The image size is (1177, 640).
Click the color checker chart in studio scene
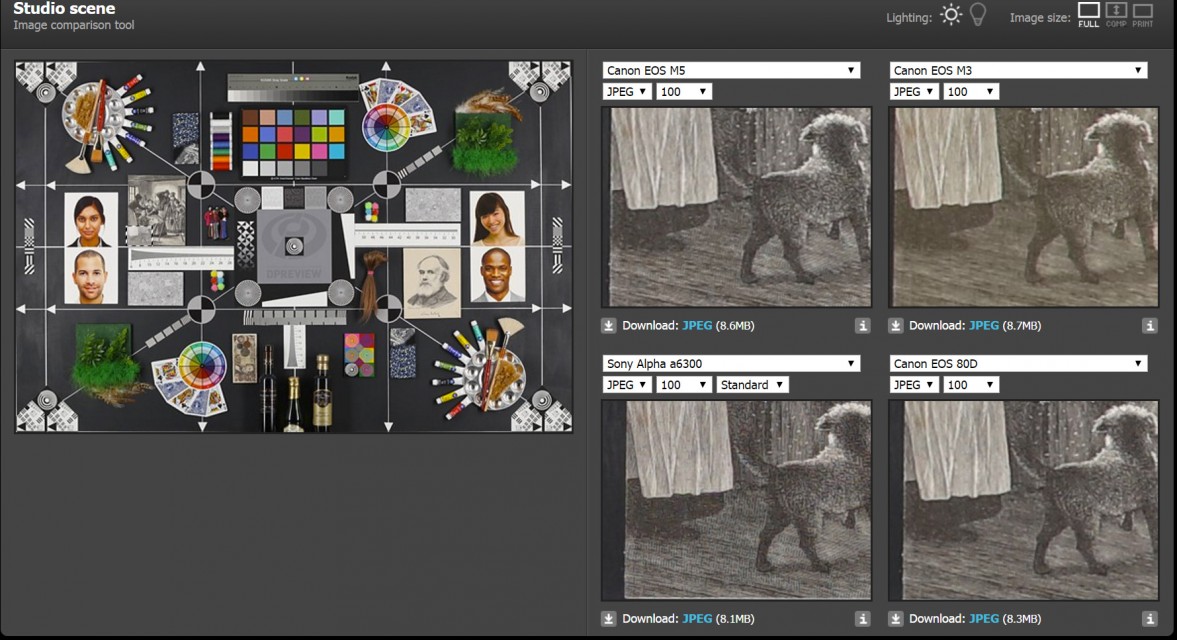click(x=293, y=143)
